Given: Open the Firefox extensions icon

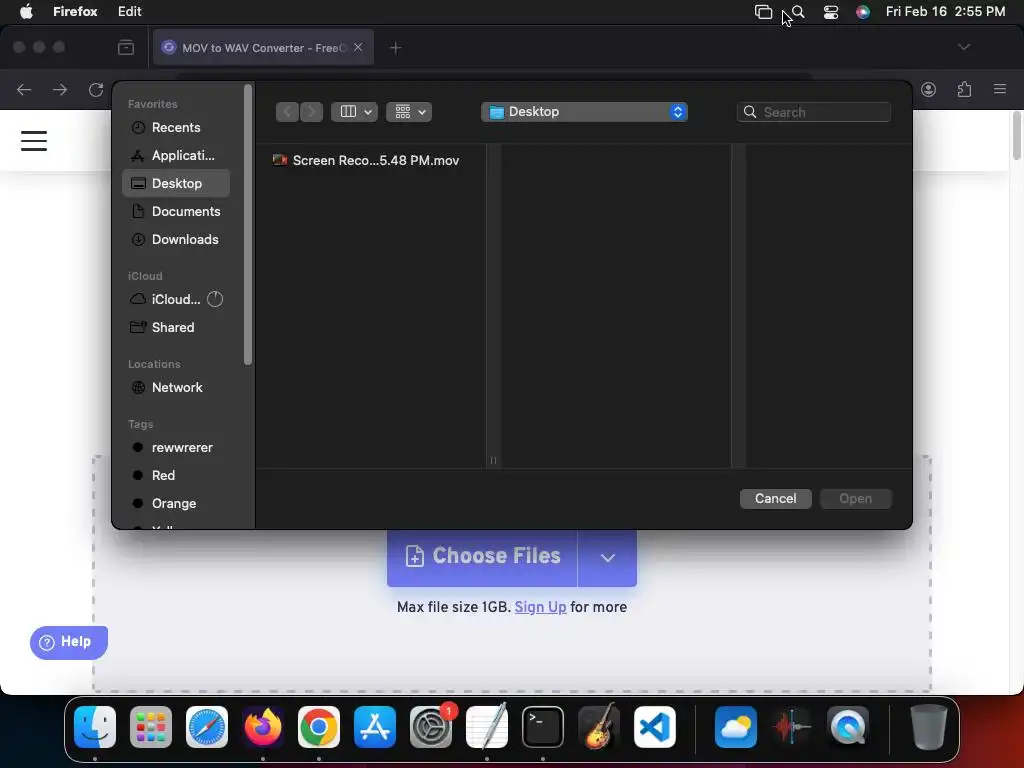Looking at the screenshot, I should 964,89.
